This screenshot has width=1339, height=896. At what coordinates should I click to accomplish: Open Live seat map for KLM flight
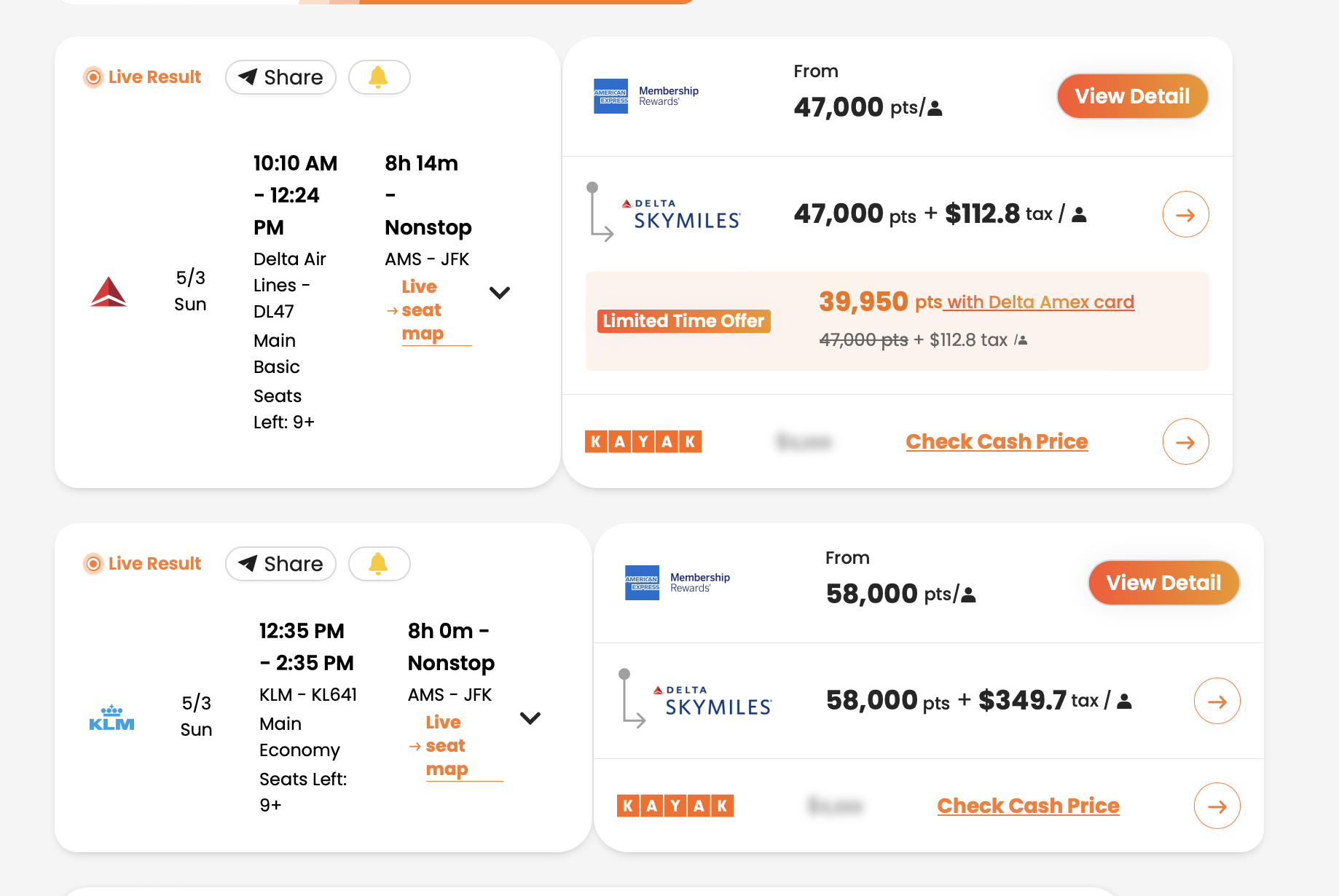(447, 746)
